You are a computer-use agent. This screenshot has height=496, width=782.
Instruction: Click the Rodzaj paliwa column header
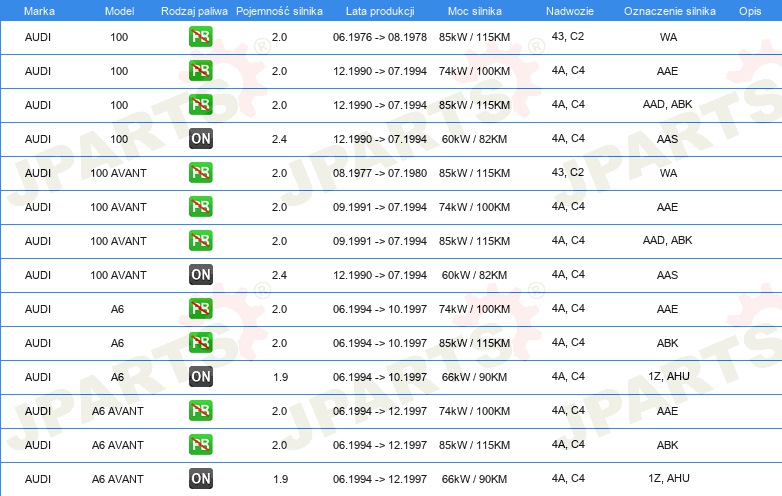point(194,11)
